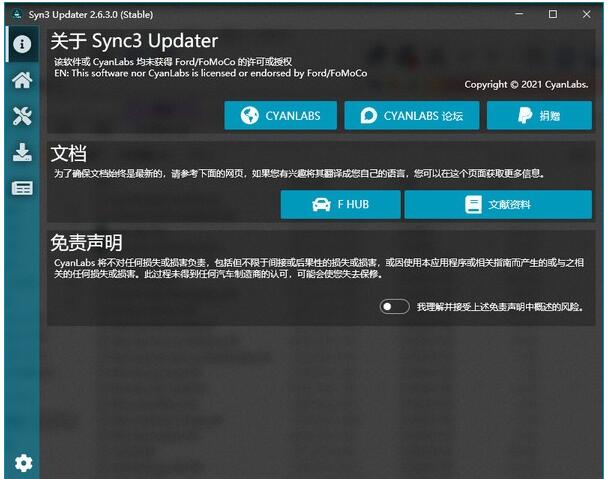Toggle the disclaimer acceptance switch
This screenshot has height=479, width=608.
(394, 307)
